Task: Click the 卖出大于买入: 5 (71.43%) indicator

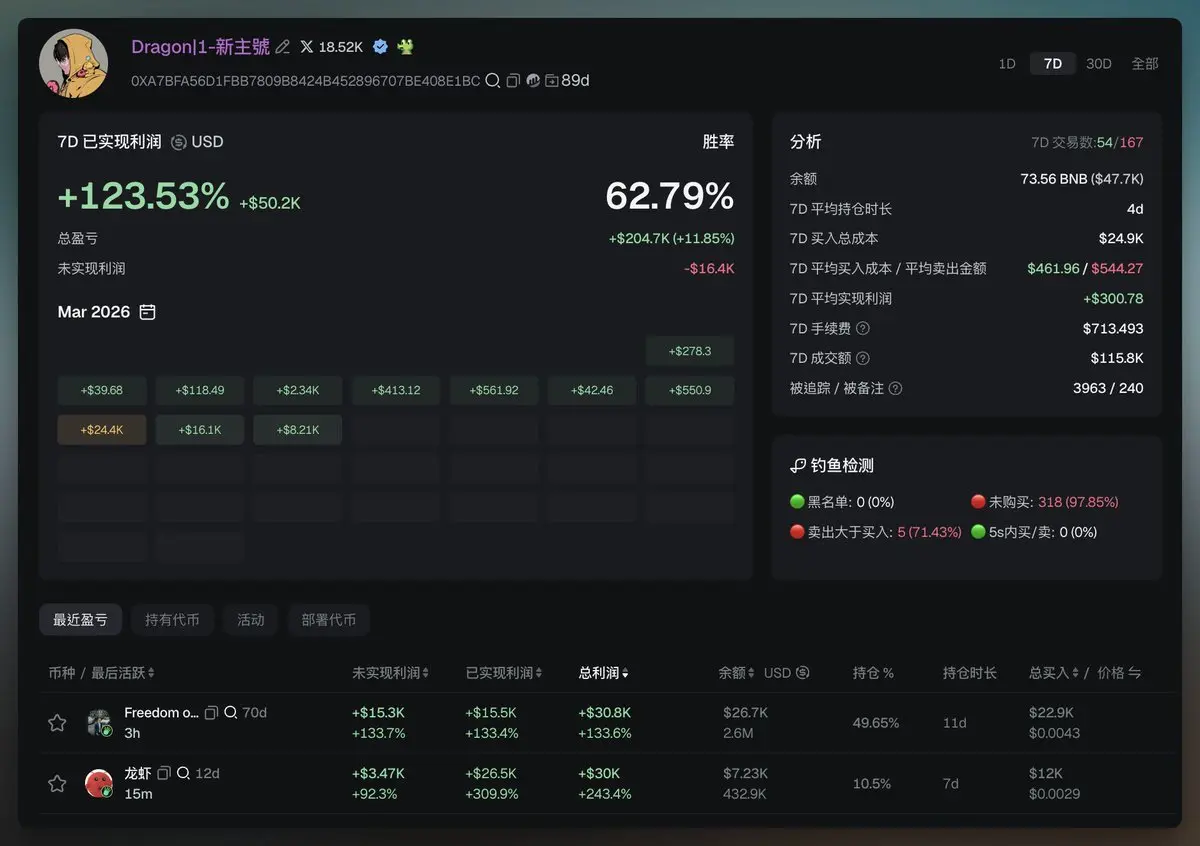Action: tap(876, 532)
